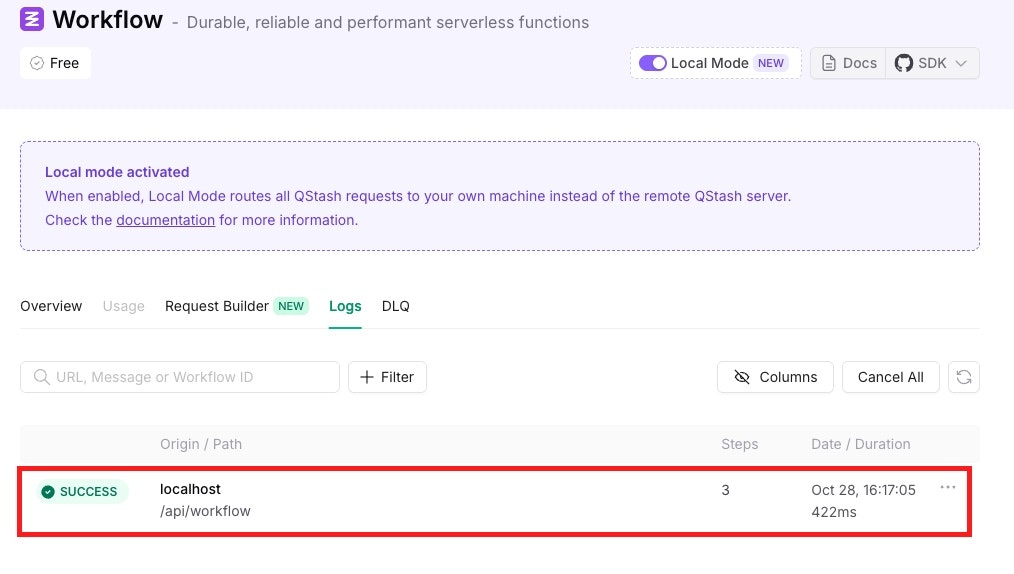Click the purple Workflow logo icon

32,19
